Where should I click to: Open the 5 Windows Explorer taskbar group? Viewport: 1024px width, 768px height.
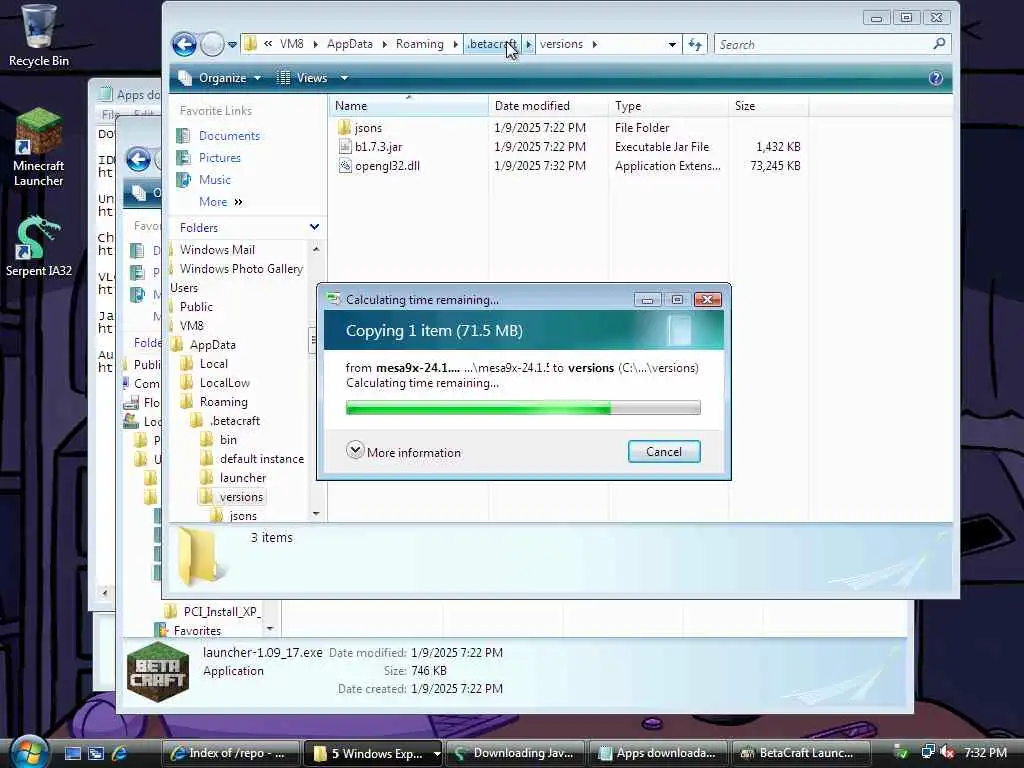click(373, 753)
